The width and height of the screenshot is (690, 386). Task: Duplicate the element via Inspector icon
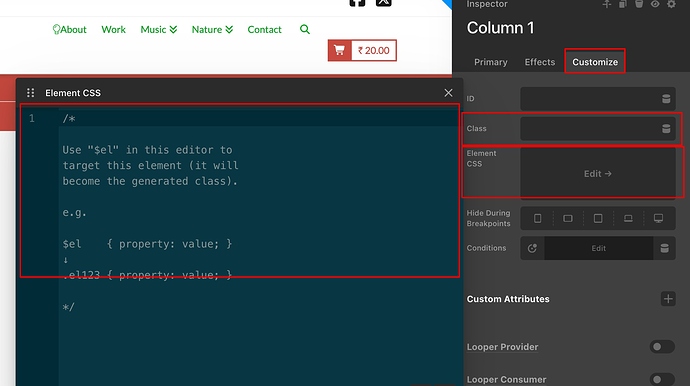coord(623,4)
